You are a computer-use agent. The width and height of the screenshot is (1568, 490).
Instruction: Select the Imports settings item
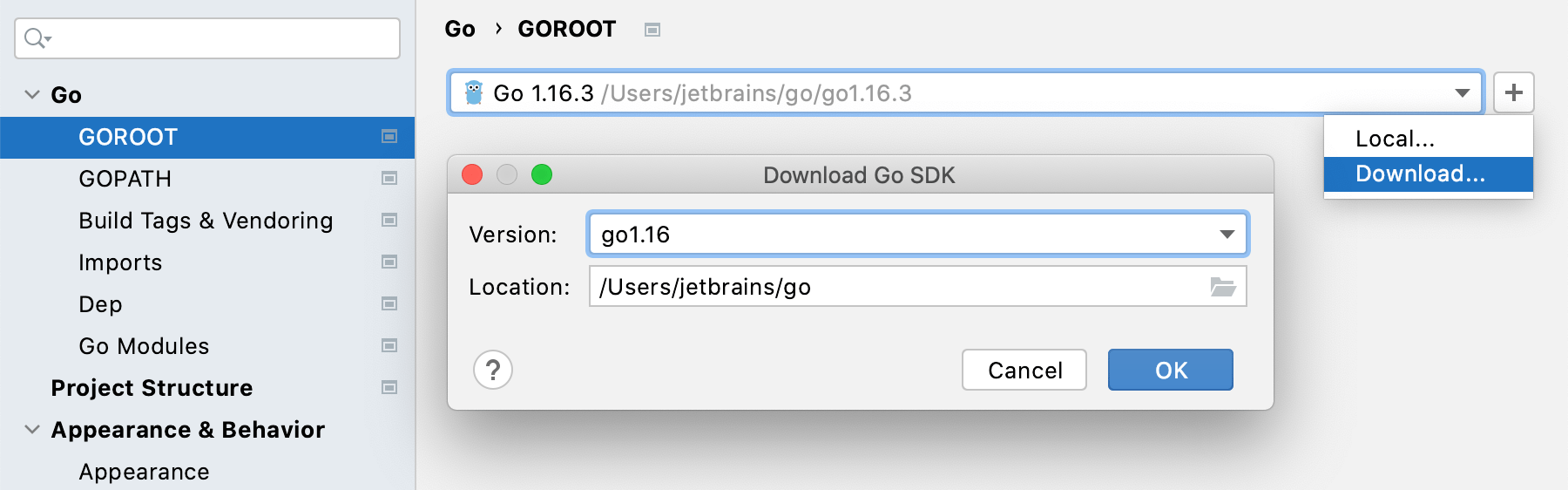pyautogui.click(x=120, y=262)
